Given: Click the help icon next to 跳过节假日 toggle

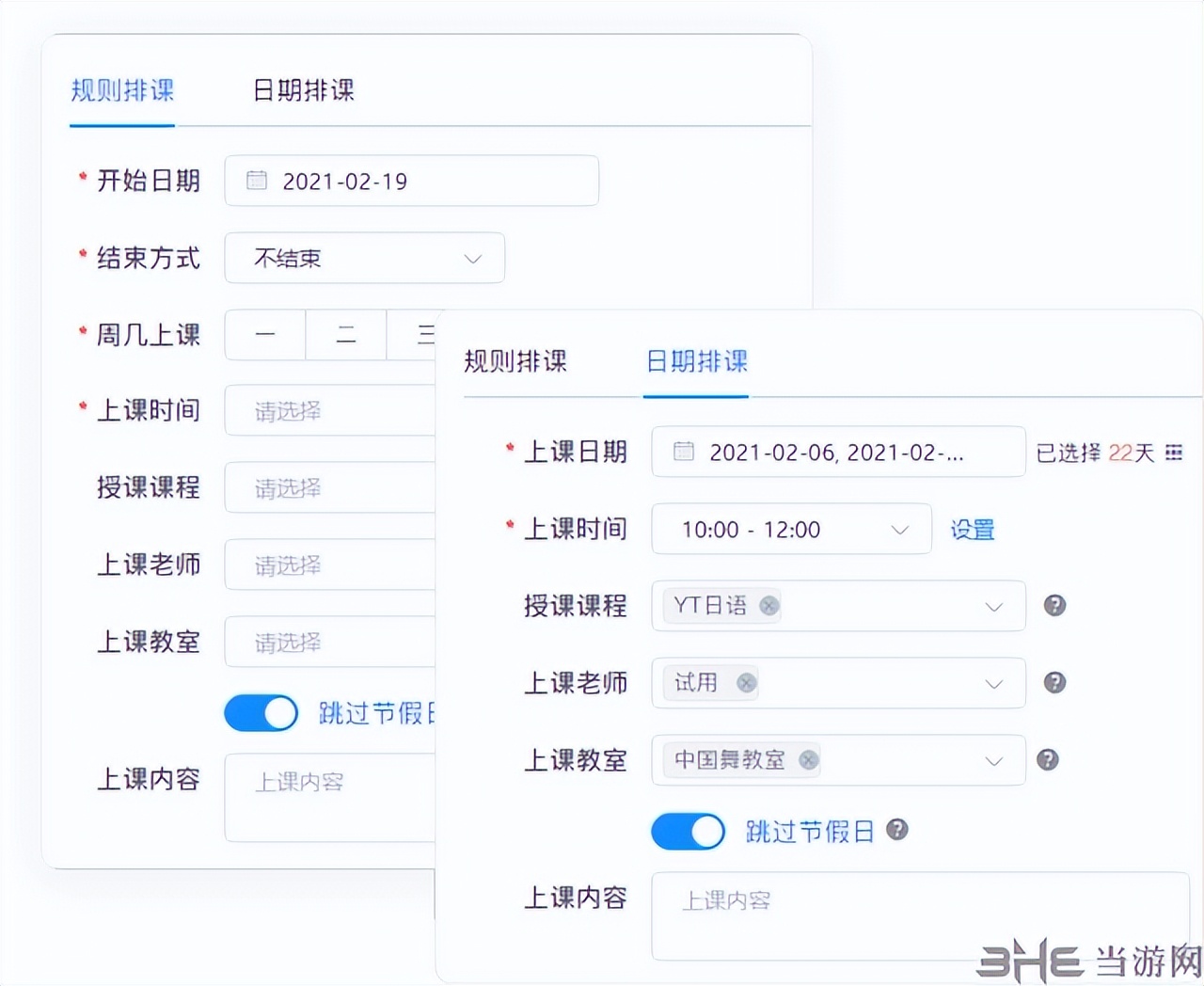Looking at the screenshot, I should pyautogui.click(x=897, y=831).
